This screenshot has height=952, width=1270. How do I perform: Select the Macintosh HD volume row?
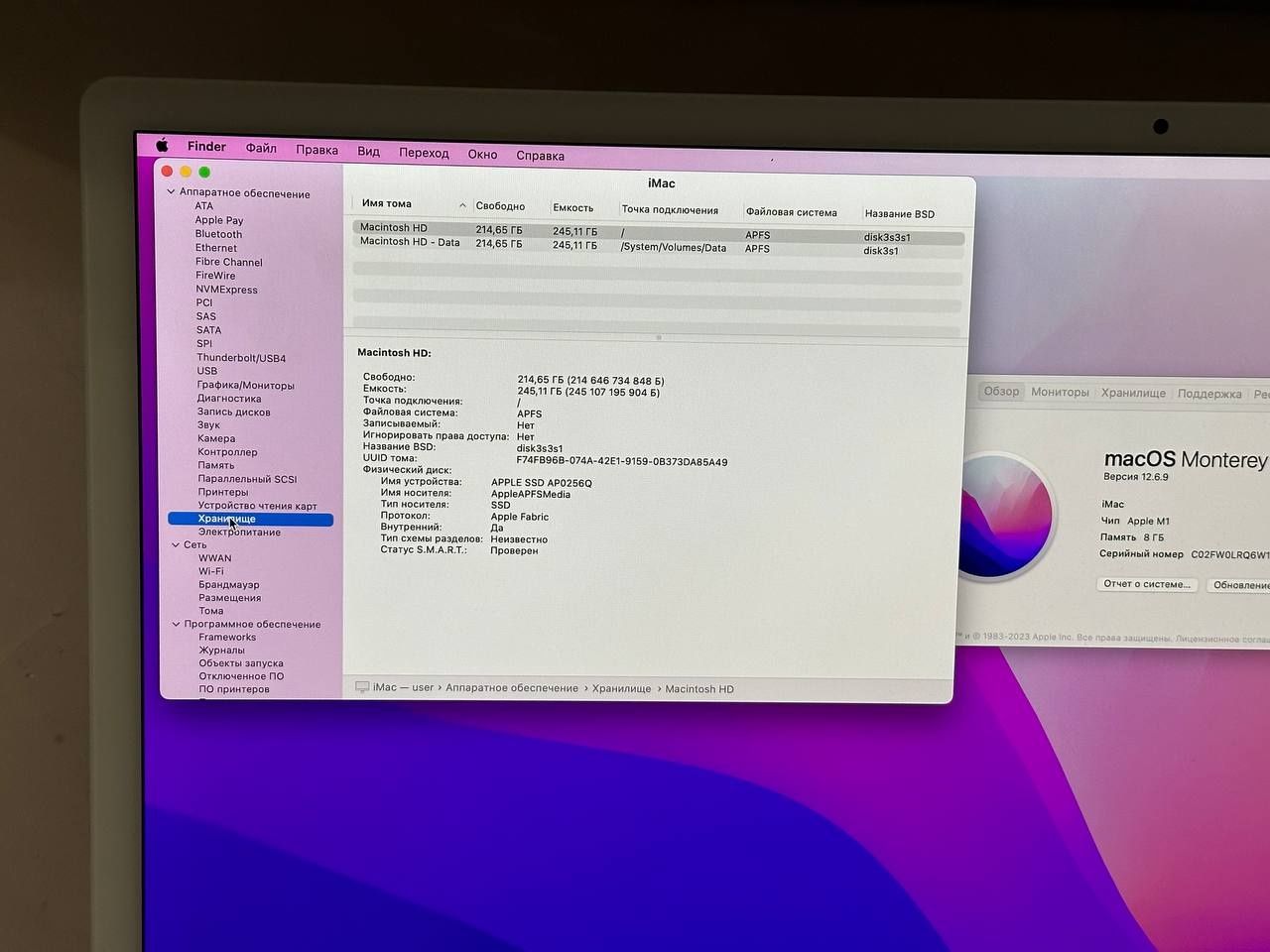pyautogui.click(x=659, y=232)
